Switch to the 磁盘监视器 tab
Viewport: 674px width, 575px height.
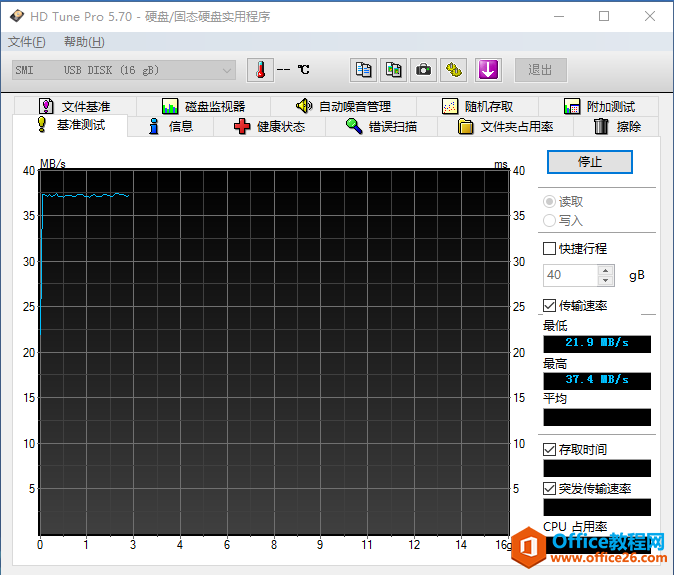tap(203, 106)
